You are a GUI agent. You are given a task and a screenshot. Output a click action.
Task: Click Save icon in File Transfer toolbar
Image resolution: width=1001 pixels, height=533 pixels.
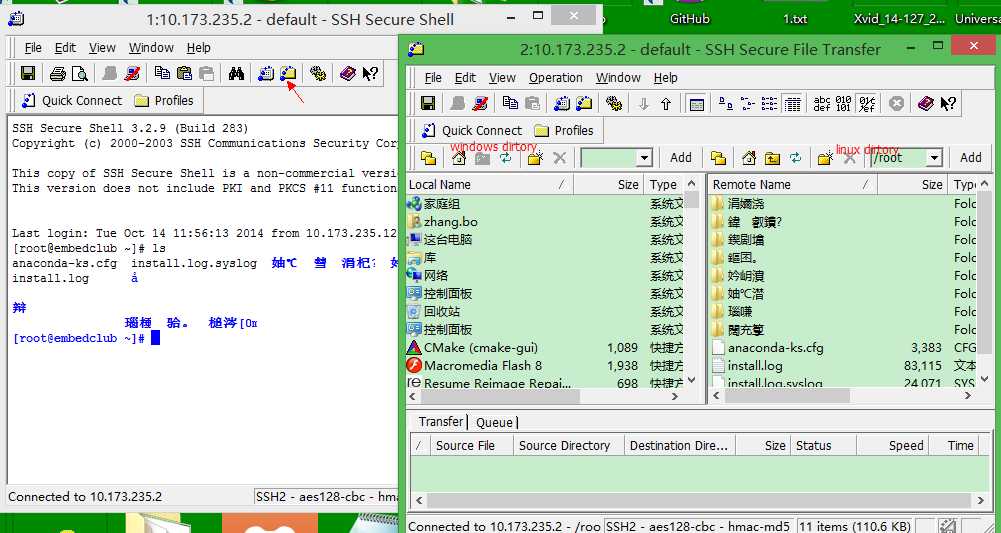point(428,103)
